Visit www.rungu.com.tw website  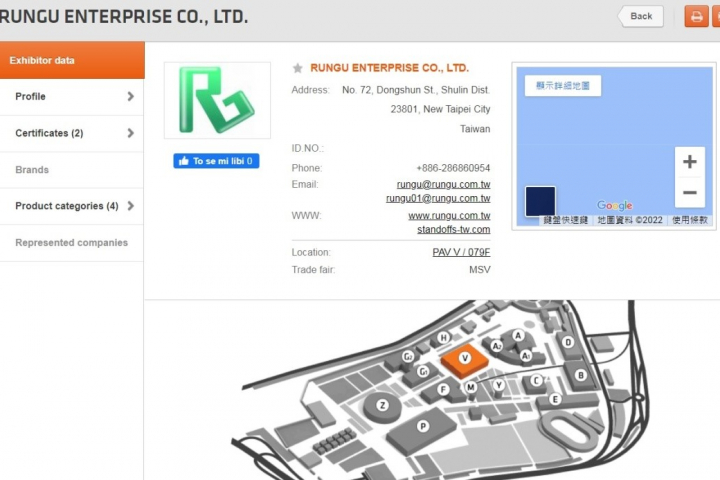pos(449,215)
